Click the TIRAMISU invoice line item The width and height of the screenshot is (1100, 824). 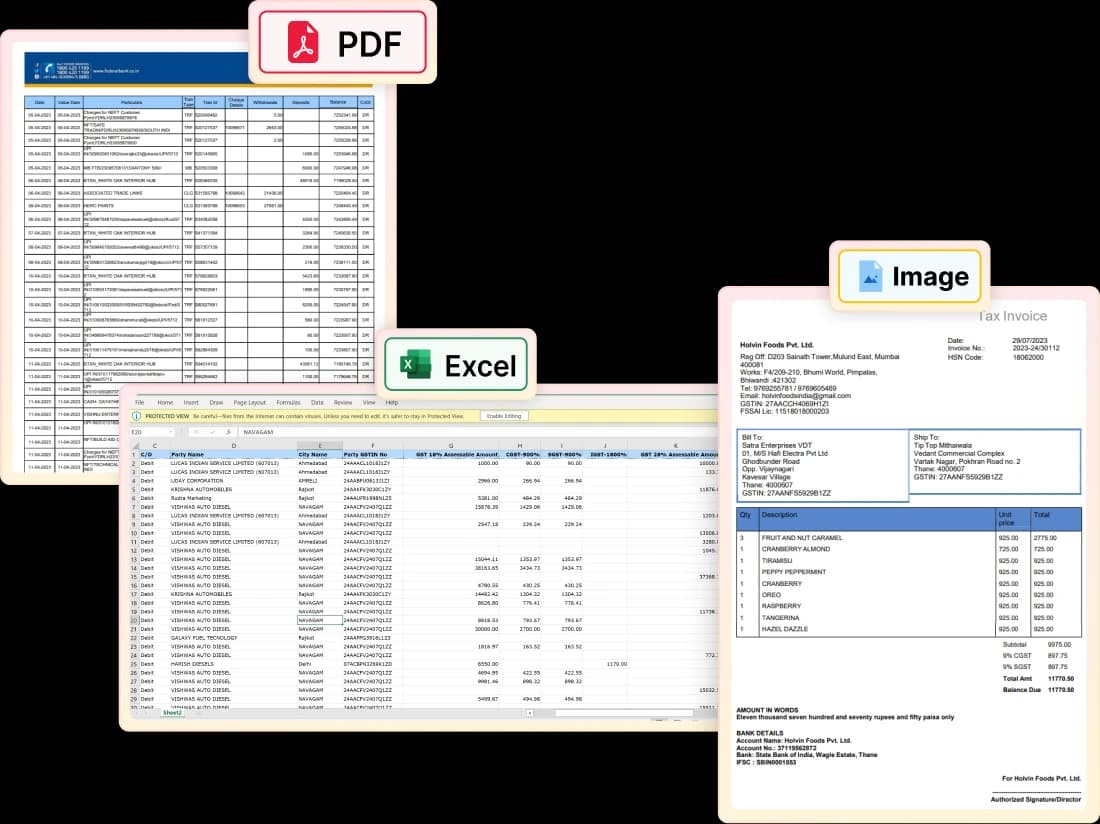(777, 561)
